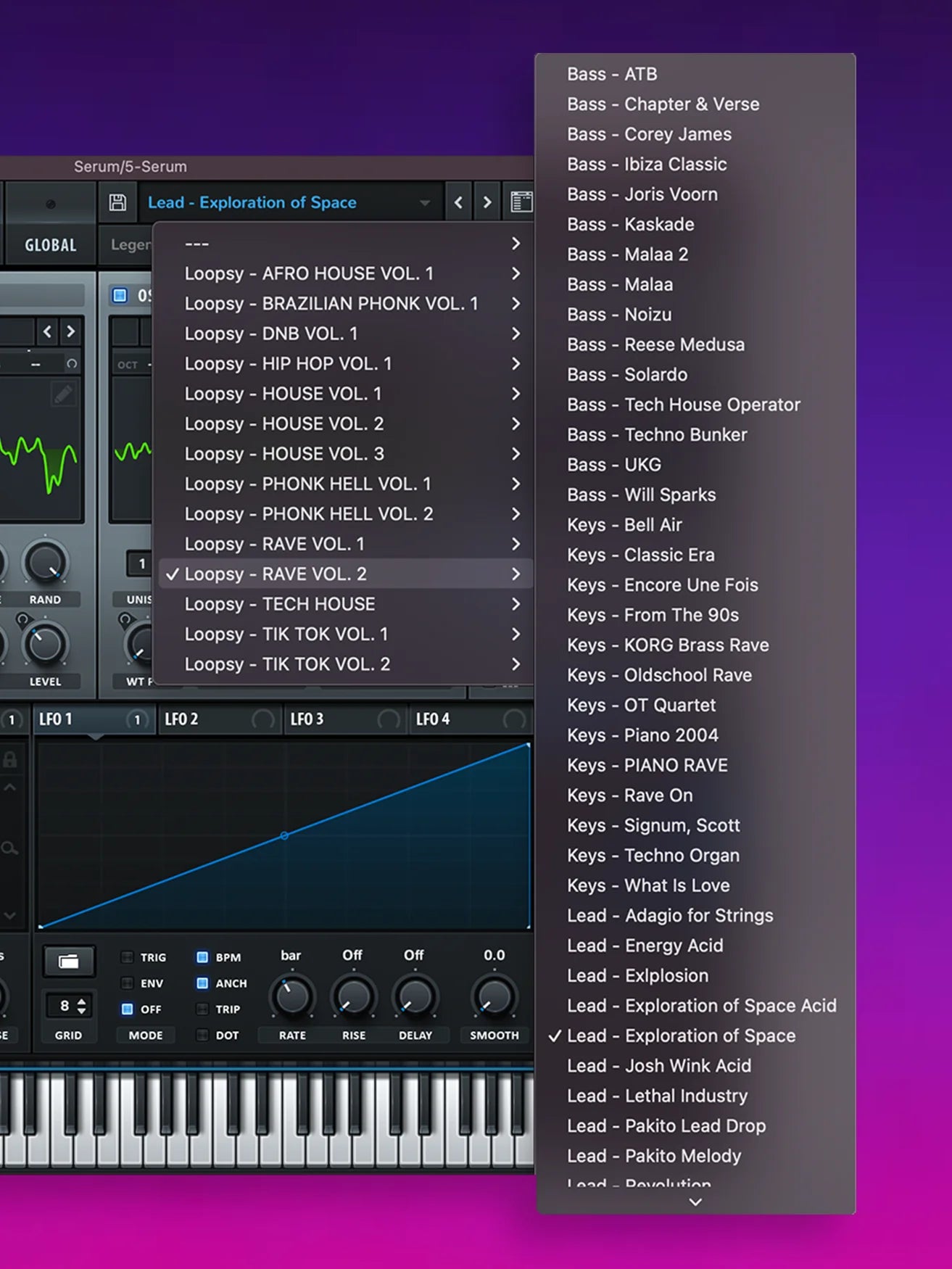This screenshot has width=952, height=1269.
Task: Expand Loopsy - DNB VOL. 1 submenu
Action: pos(516,334)
